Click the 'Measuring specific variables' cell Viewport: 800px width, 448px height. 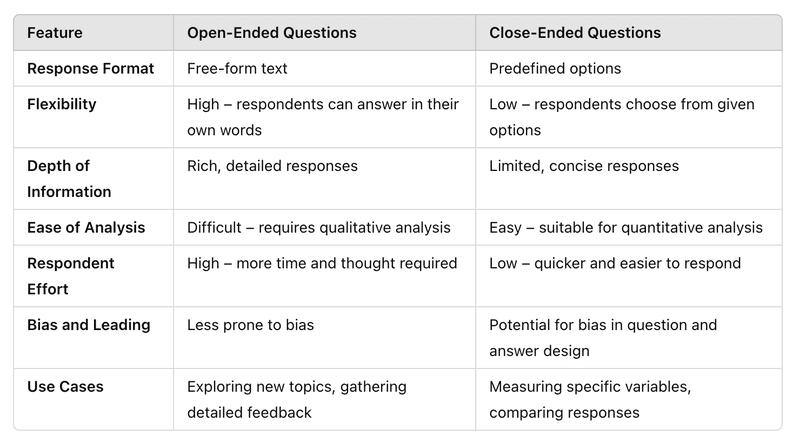pyautogui.click(x=587, y=386)
